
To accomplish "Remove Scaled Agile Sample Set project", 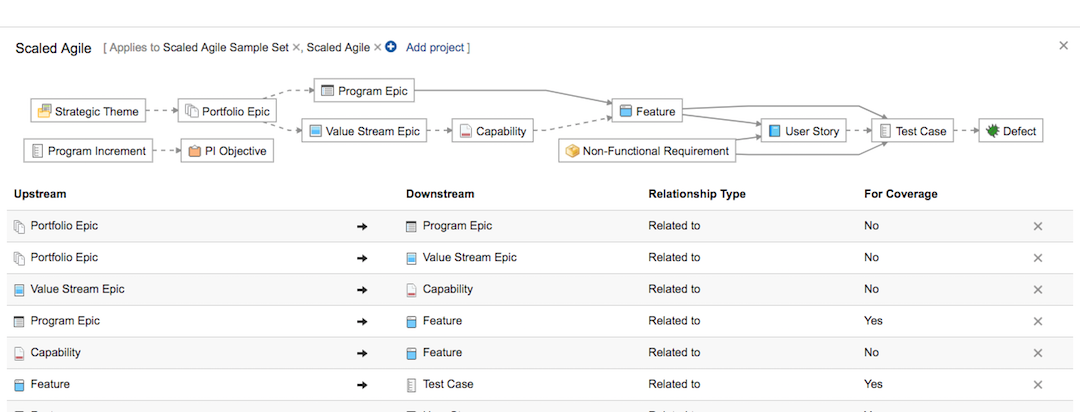I will click(x=297, y=48).
